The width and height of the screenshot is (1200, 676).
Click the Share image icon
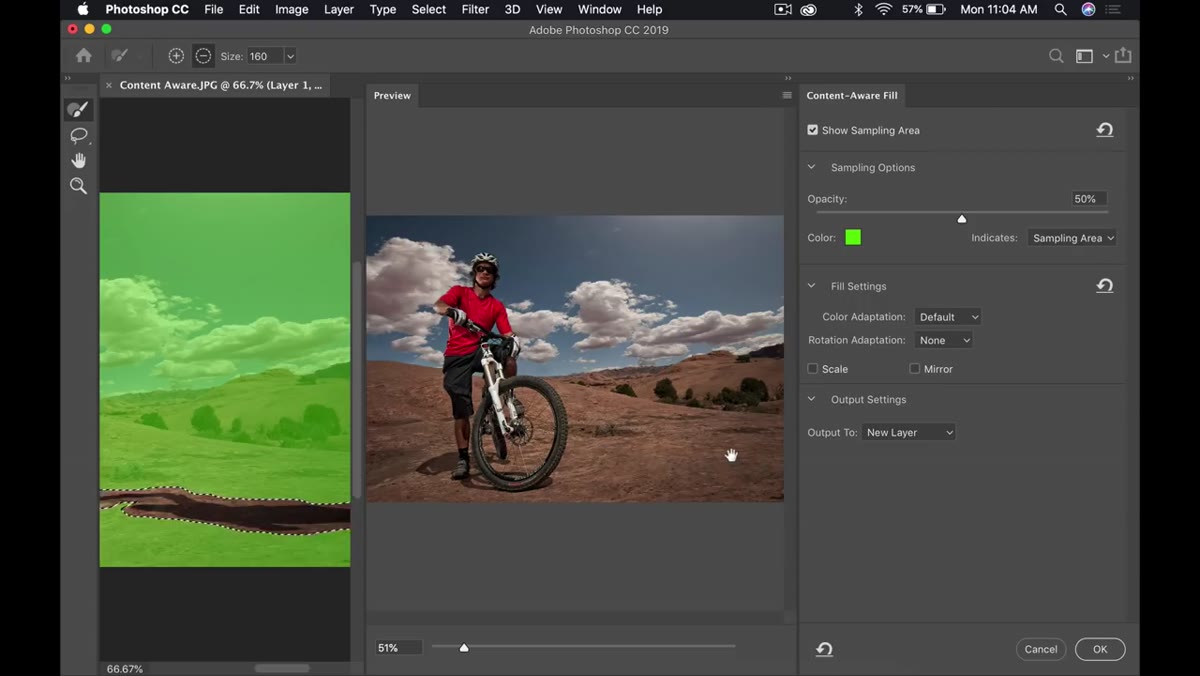tap(1123, 56)
